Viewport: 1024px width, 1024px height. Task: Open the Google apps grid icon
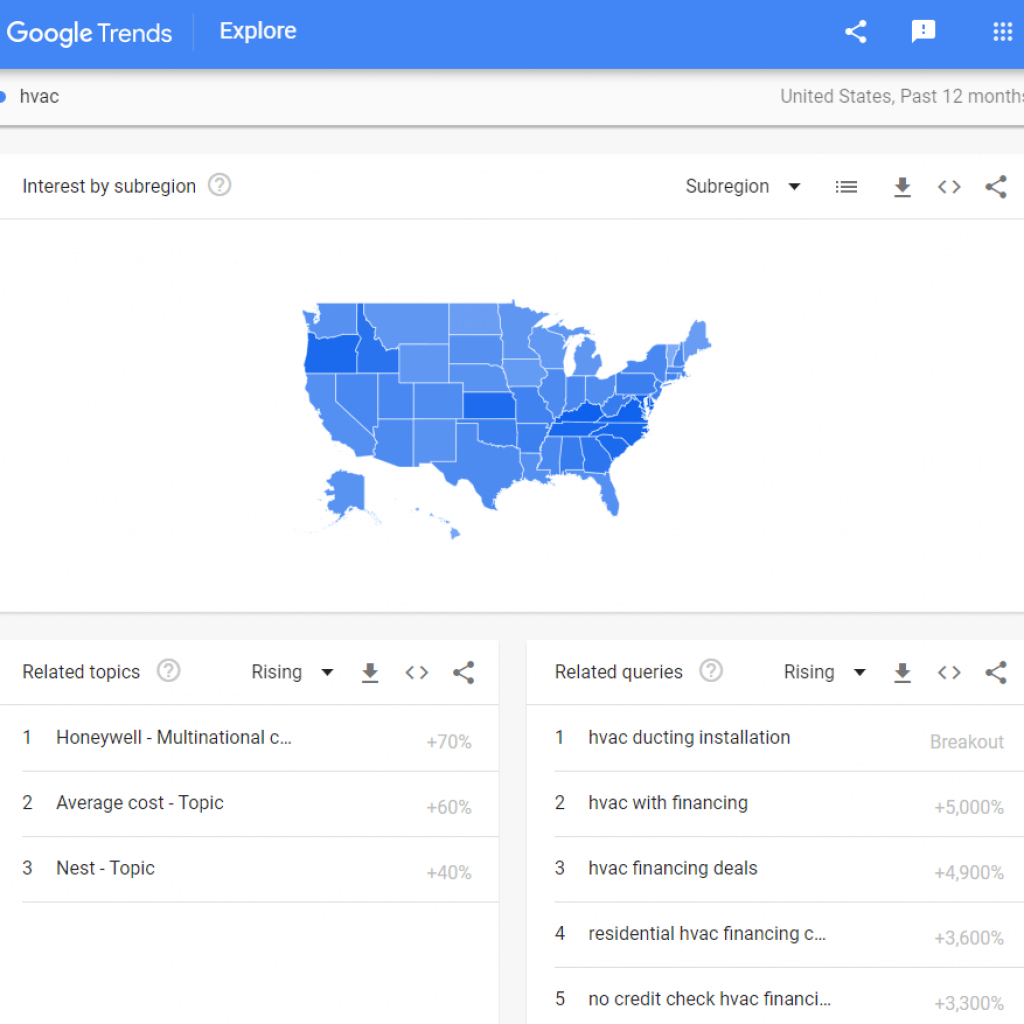click(x=1002, y=32)
